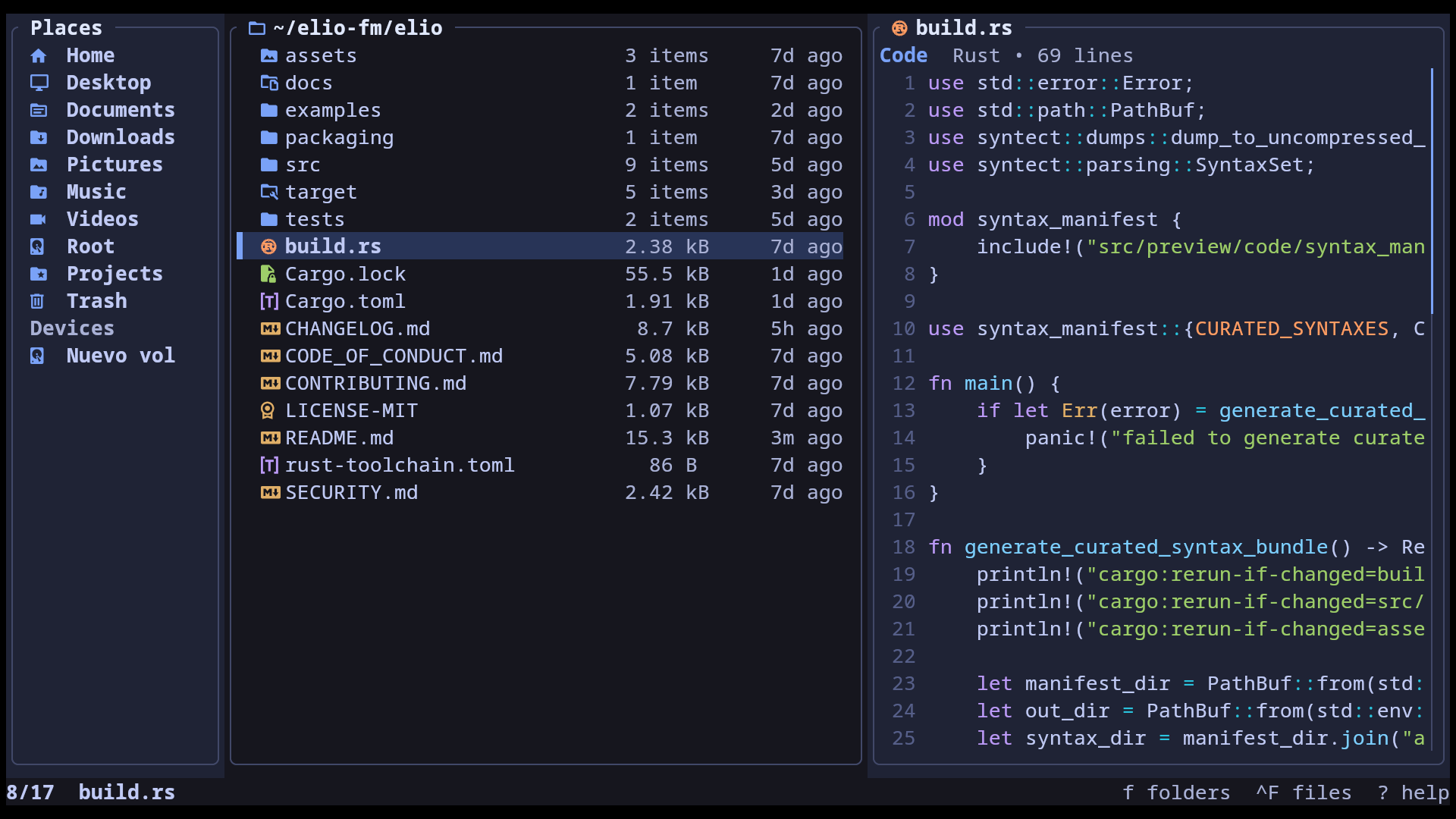Click the Desktop monitor icon
This screenshot has width=1456, height=819.
point(39,83)
